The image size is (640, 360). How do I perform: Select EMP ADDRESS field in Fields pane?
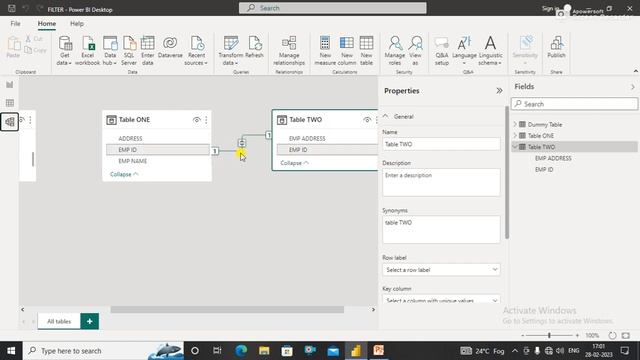click(553, 158)
